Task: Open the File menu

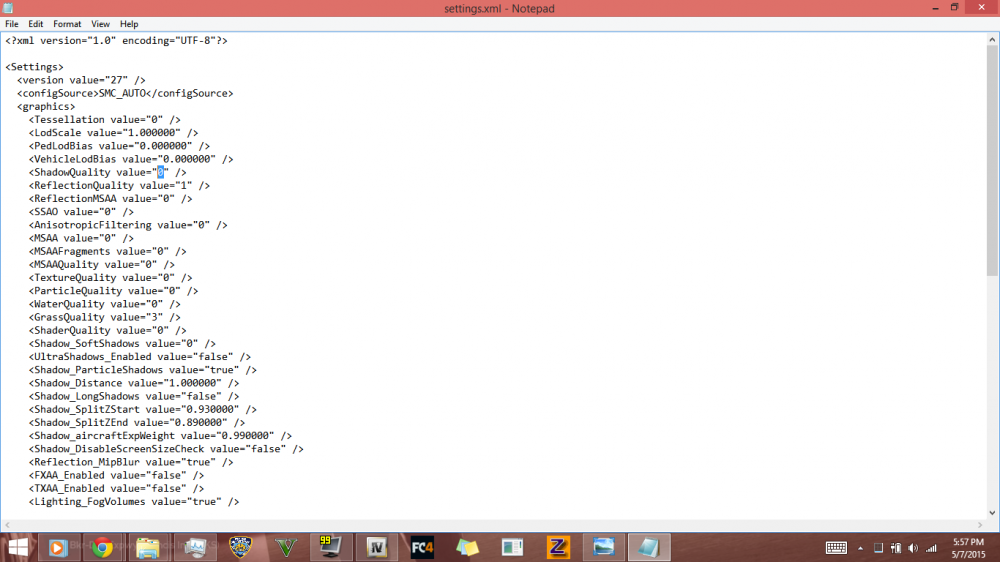Action: [x=11, y=24]
